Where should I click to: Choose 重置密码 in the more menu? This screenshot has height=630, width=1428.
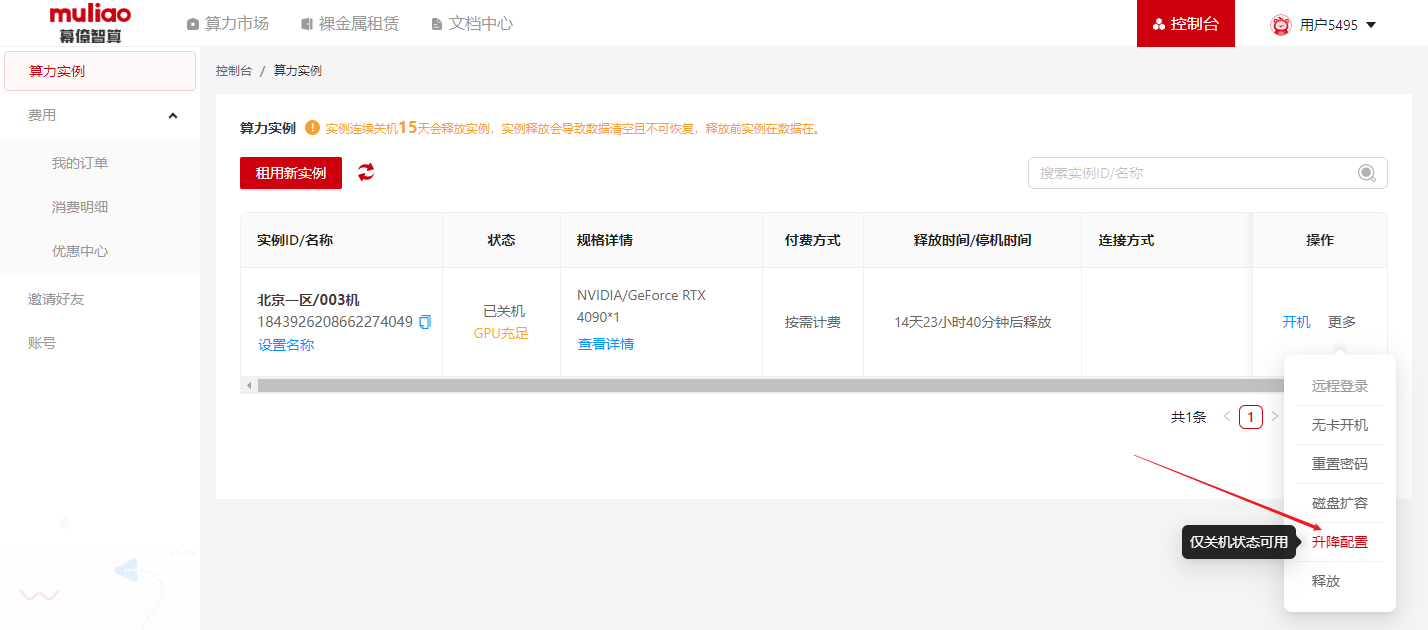coord(1340,464)
